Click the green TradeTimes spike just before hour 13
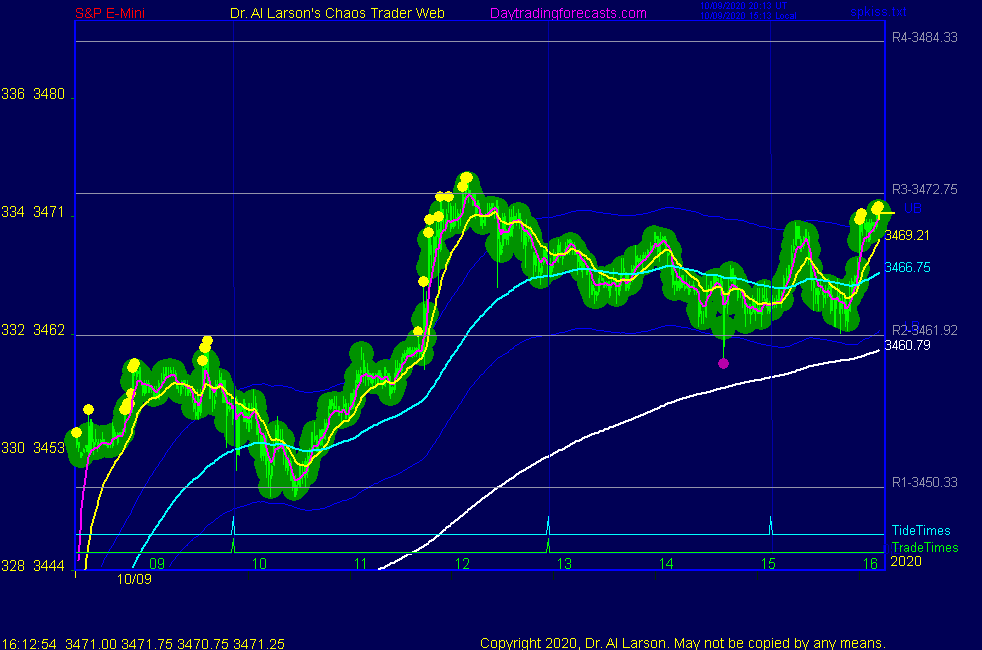Viewport: 982px width, 650px height. (549, 545)
